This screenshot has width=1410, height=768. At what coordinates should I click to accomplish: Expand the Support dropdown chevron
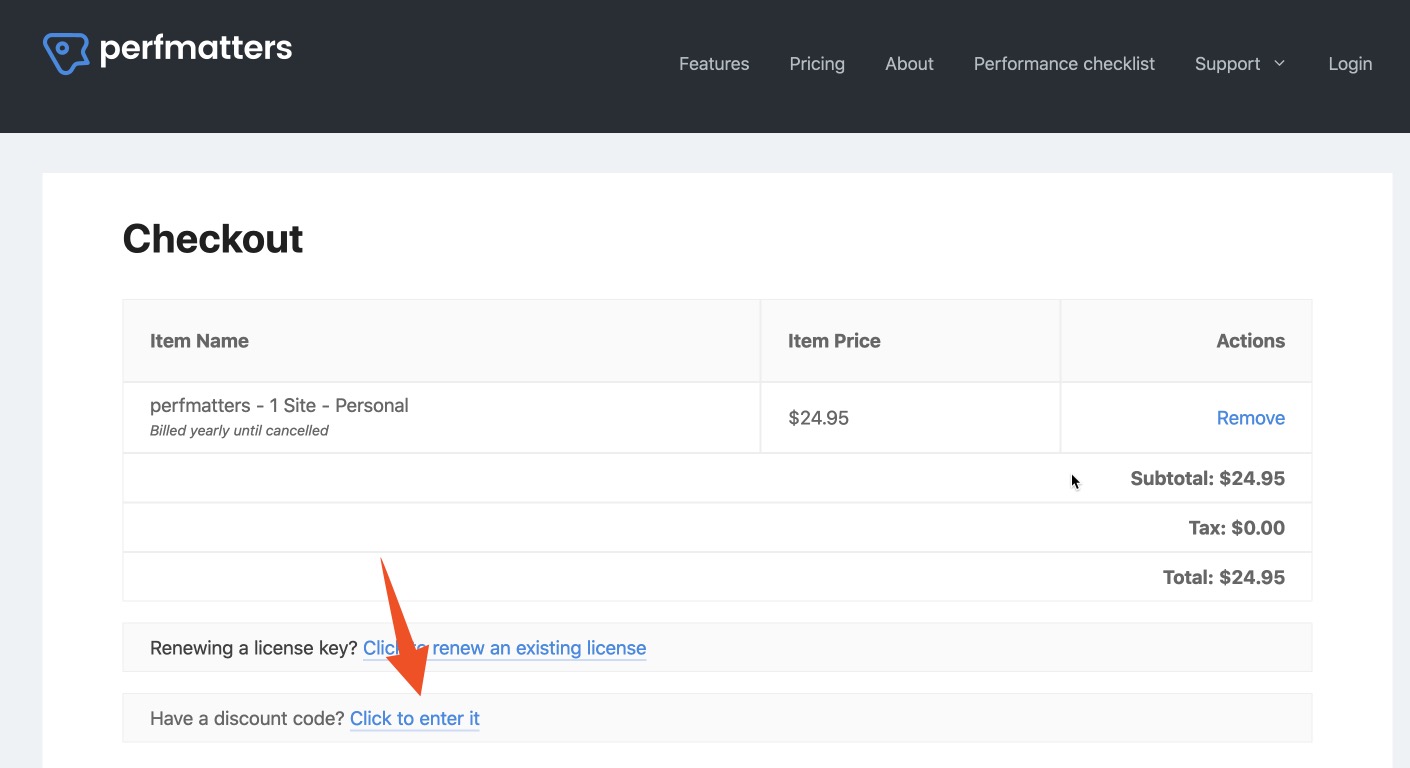pos(1279,64)
